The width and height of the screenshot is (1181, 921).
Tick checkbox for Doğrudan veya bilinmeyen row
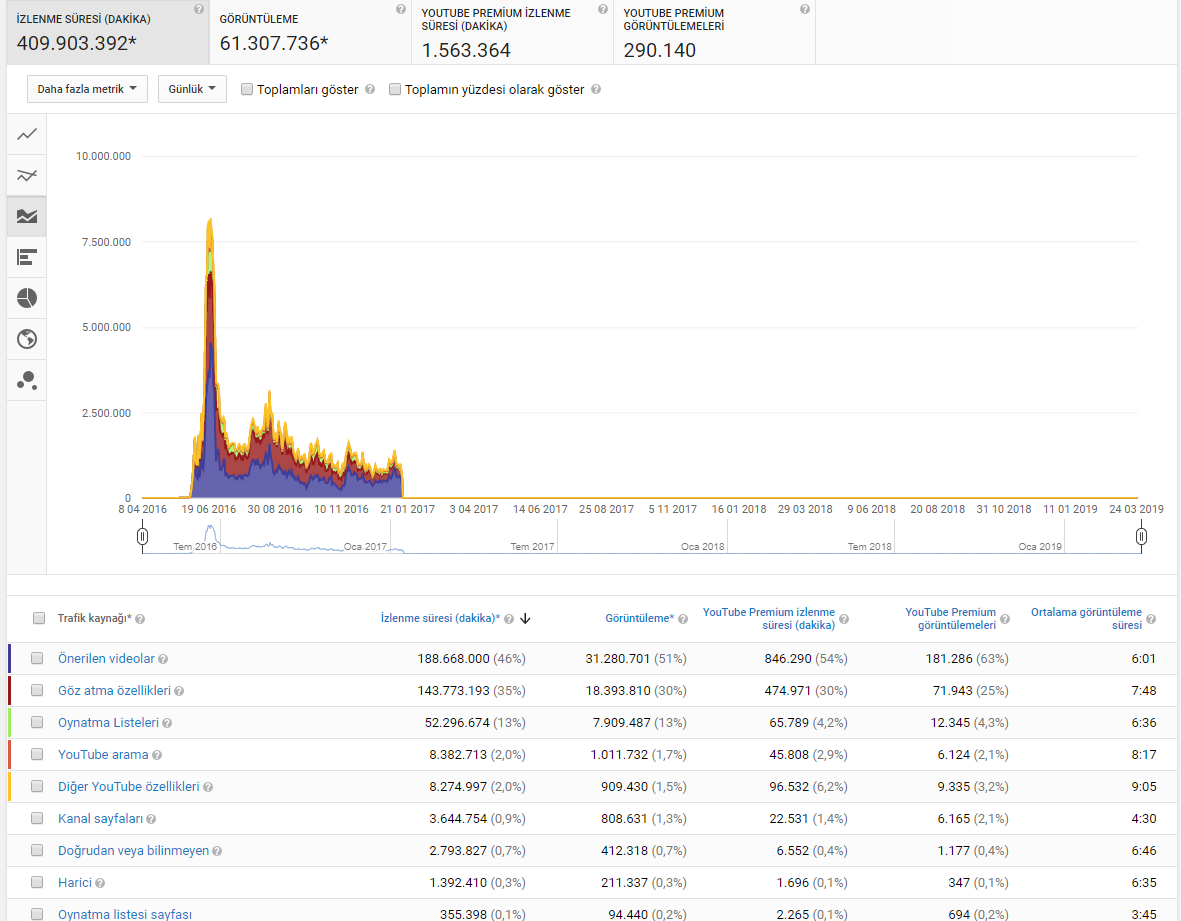pyautogui.click(x=37, y=850)
